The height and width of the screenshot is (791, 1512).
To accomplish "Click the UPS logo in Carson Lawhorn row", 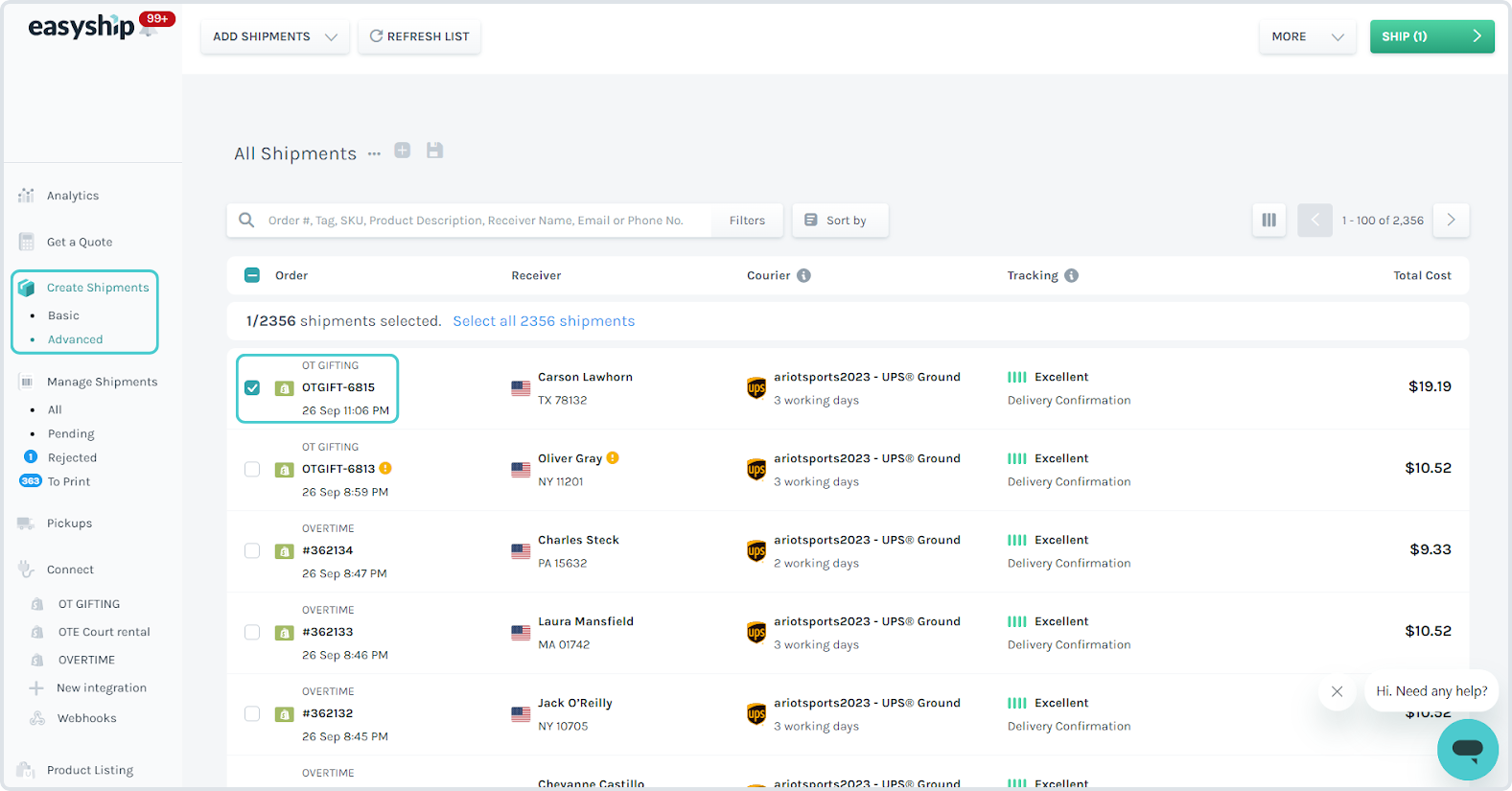I will click(756, 388).
